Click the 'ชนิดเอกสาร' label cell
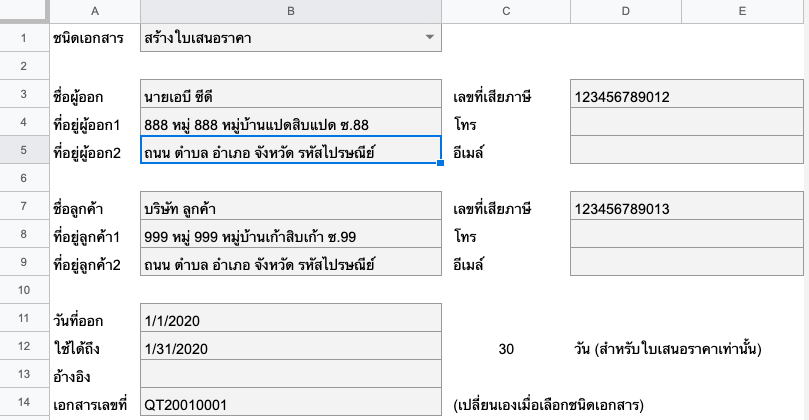This screenshot has height=420, width=809. (x=95, y=38)
